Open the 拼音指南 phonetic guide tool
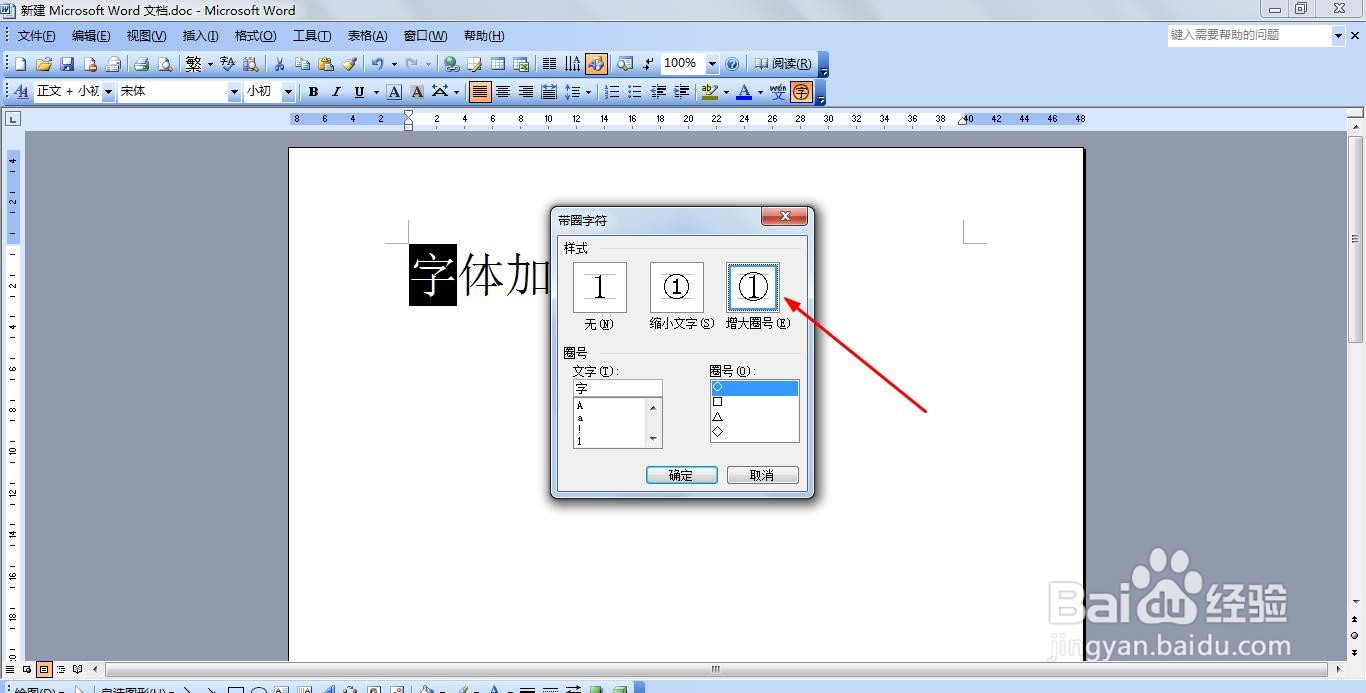Image resolution: width=1366 pixels, height=693 pixels. click(x=779, y=91)
